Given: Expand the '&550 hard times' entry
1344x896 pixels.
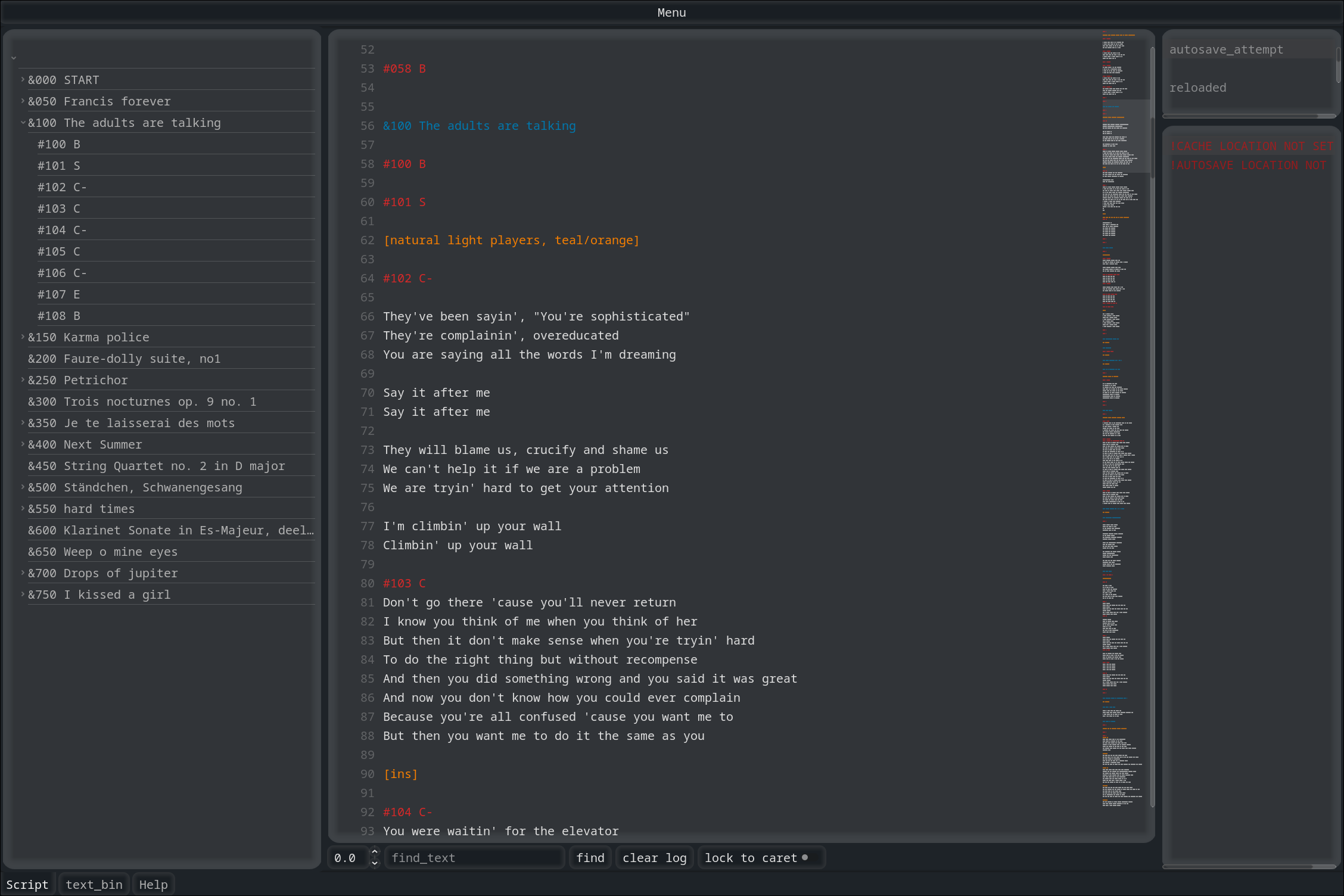Looking at the screenshot, I should tap(22, 508).
